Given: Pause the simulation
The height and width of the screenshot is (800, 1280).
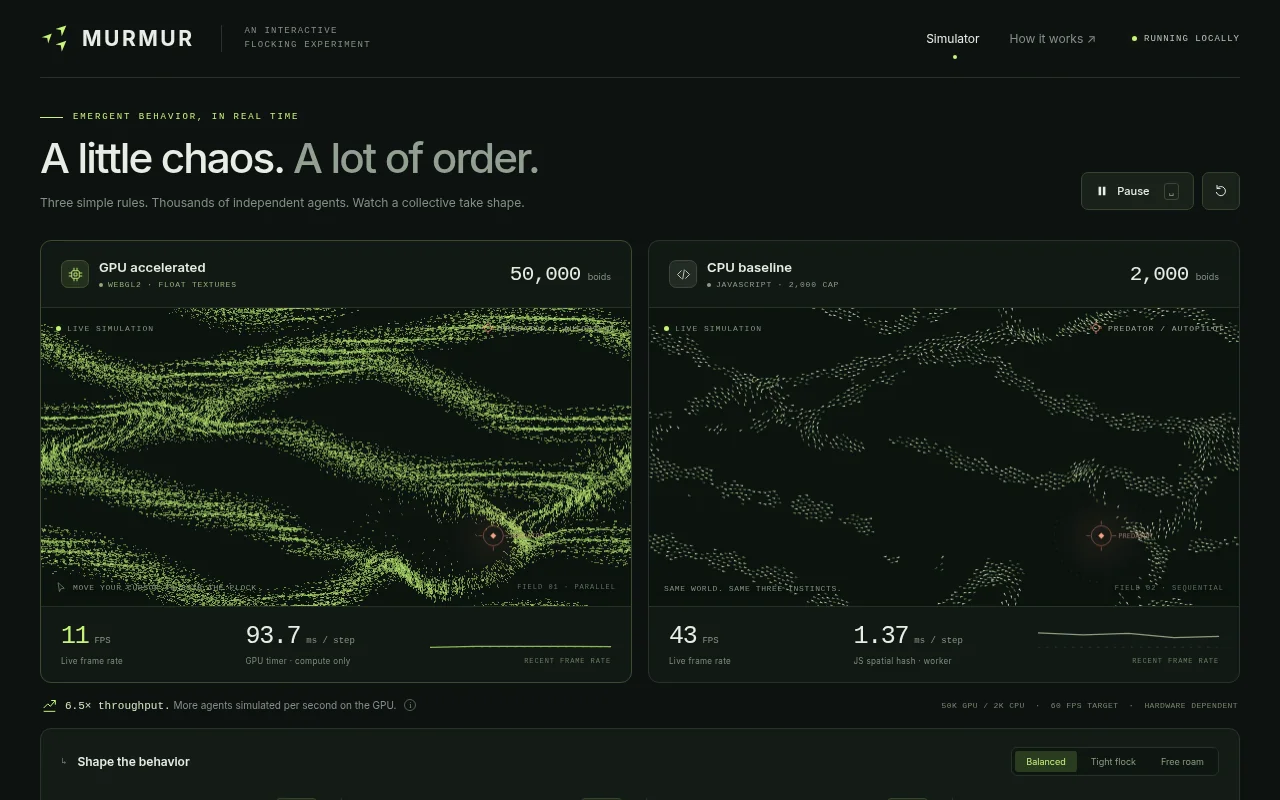Looking at the screenshot, I should (1137, 191).
